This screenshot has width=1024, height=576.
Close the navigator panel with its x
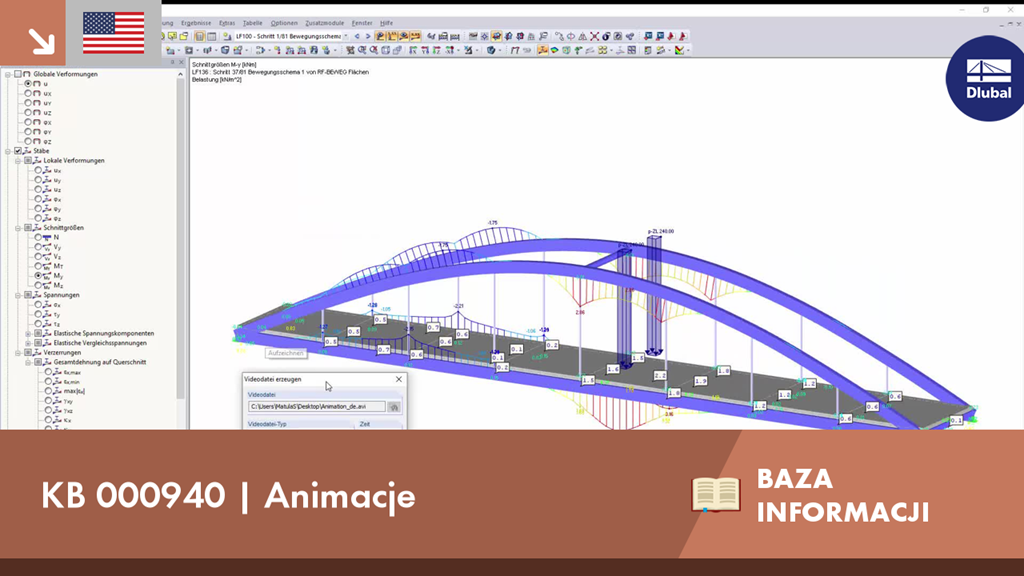(x=181, y=63)
